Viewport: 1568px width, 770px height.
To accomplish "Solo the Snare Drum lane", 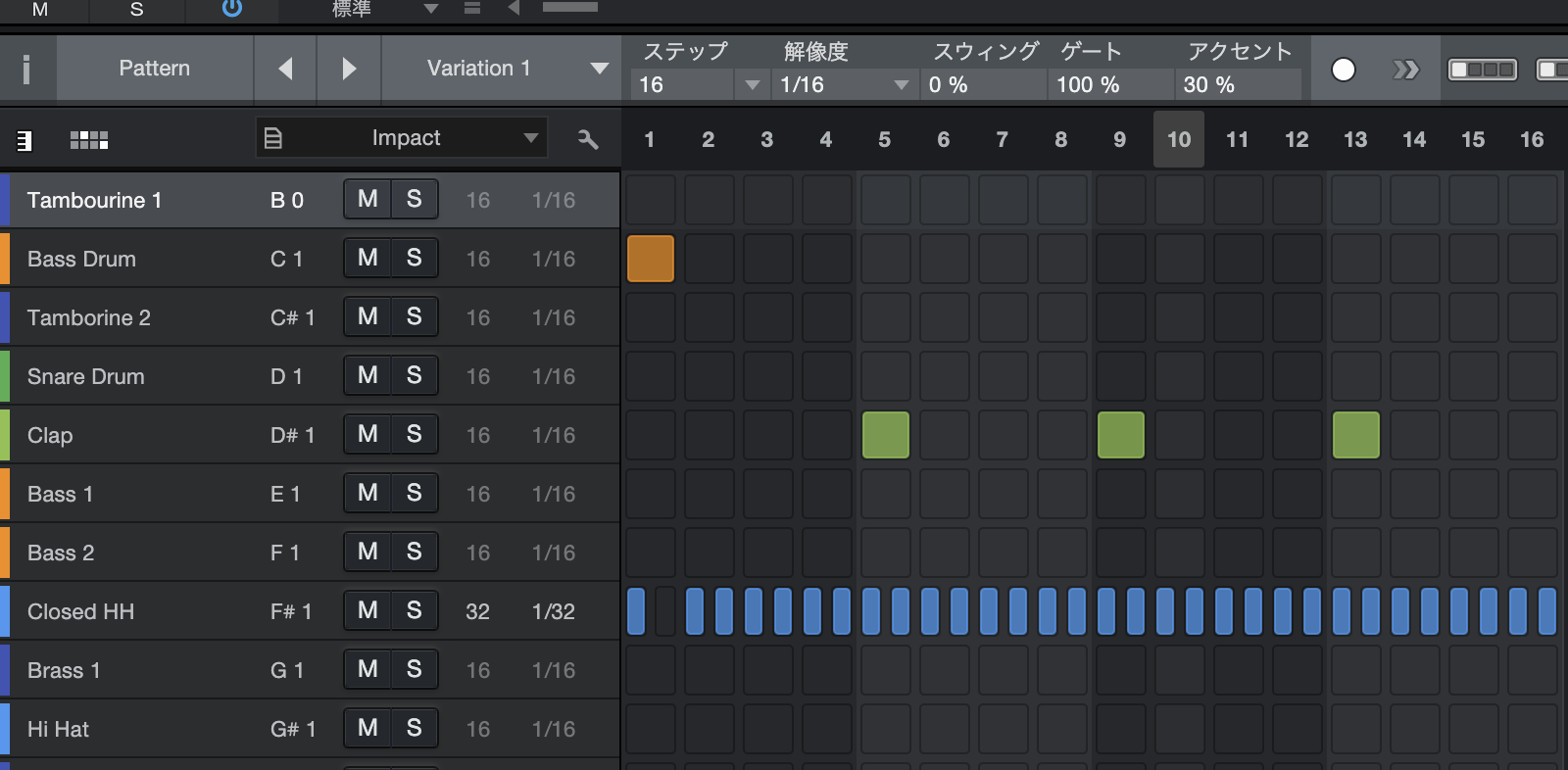I will [x=414, y=375].
